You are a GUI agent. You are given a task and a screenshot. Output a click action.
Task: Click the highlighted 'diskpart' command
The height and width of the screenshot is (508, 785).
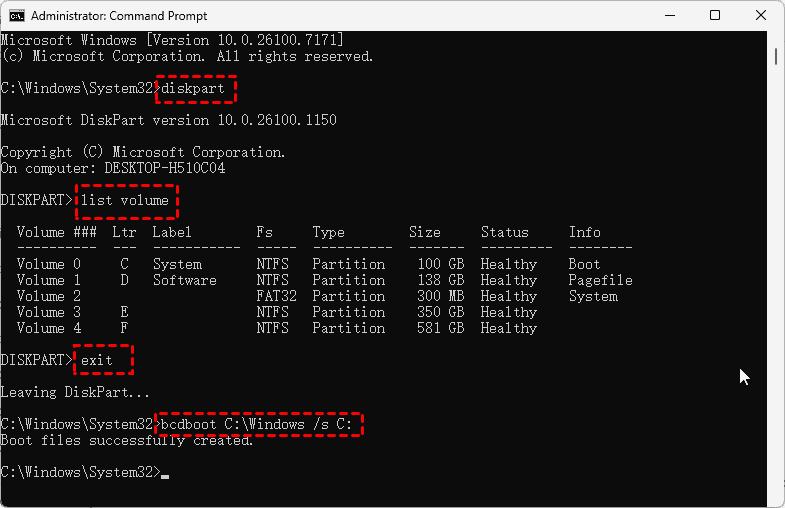click(x=196, y=88)
